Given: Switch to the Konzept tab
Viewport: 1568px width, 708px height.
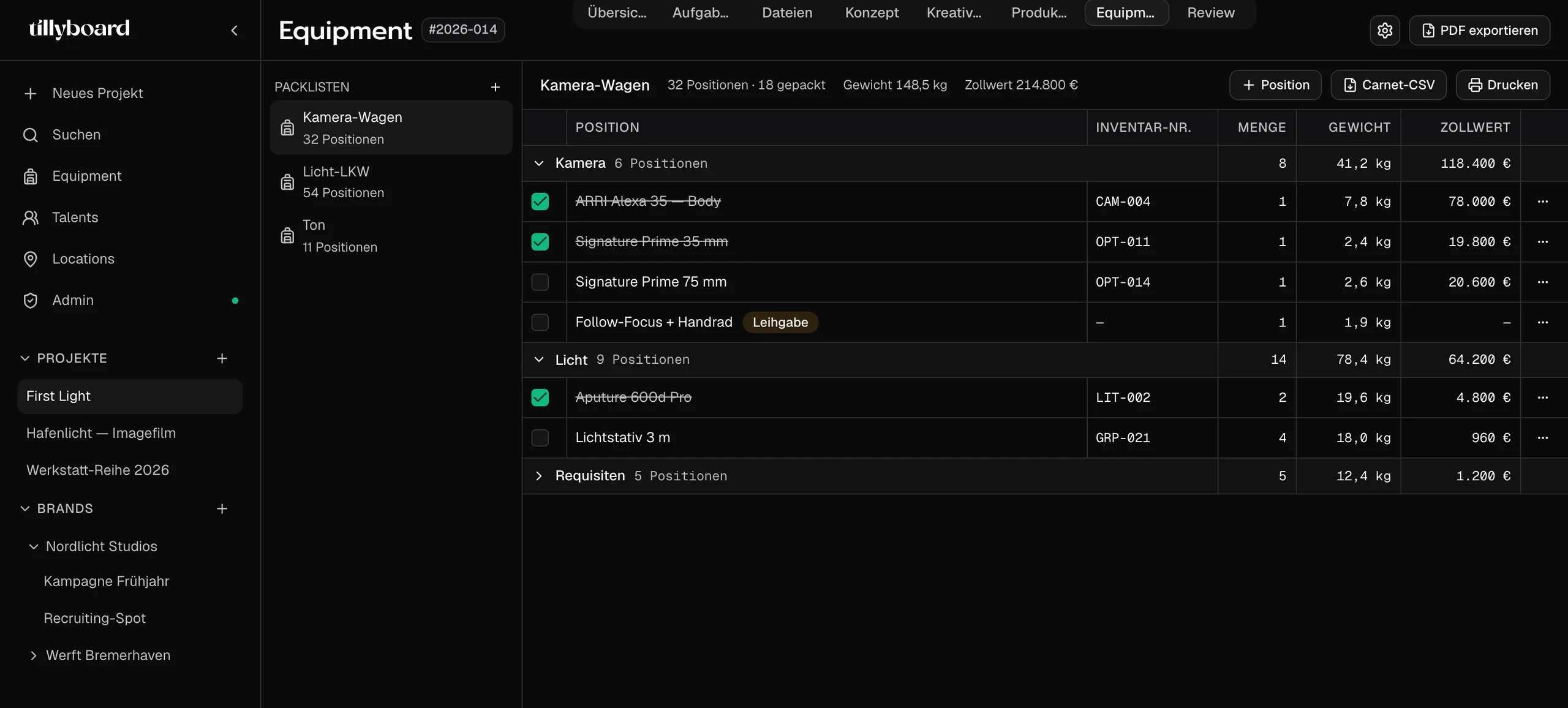Looking at the screenshot, I should pyautogui.click(x=872, y=13).
